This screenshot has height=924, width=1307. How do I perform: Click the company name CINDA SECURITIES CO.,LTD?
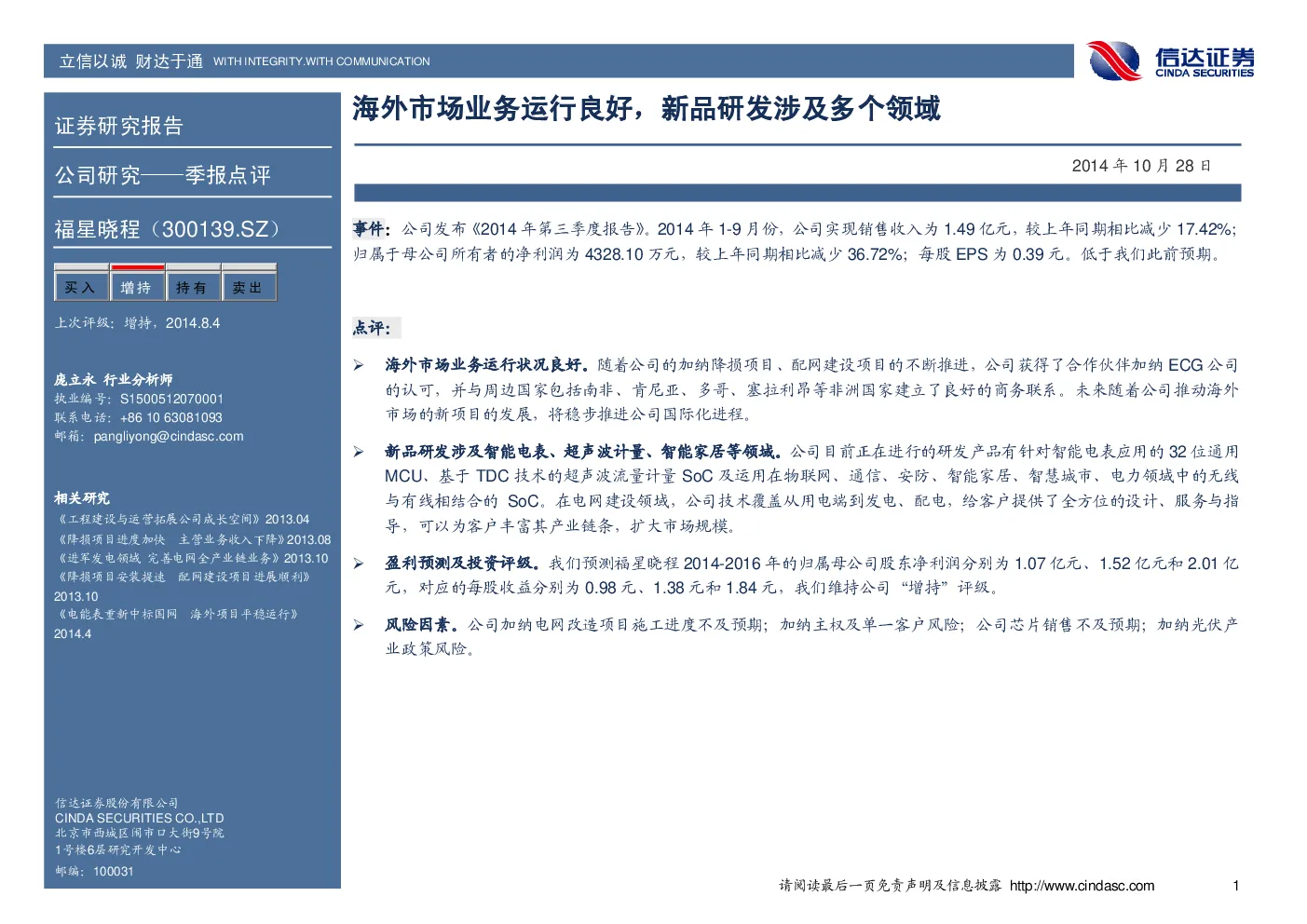139,818
